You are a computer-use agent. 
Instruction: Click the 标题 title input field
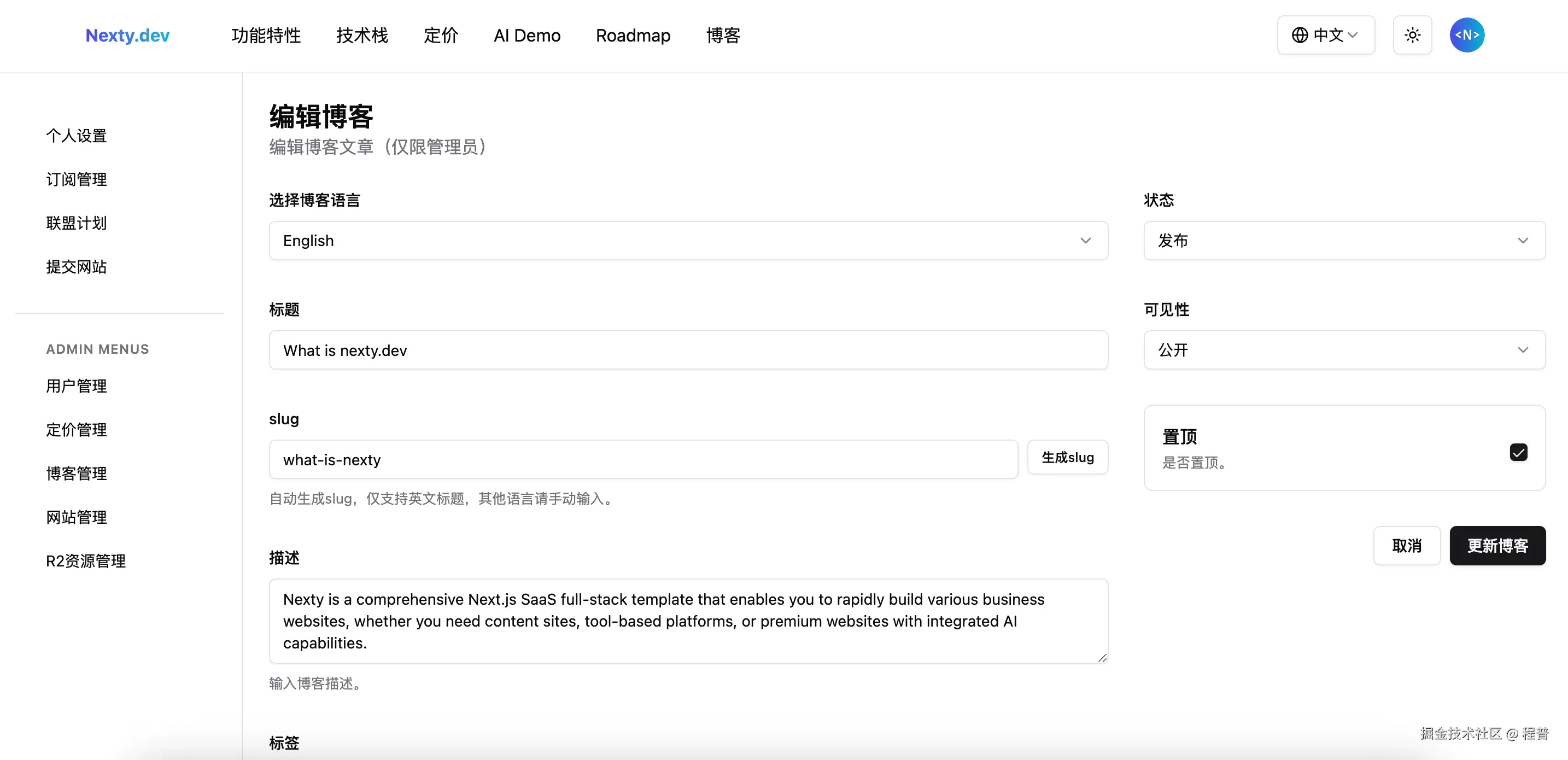point(688,349)
